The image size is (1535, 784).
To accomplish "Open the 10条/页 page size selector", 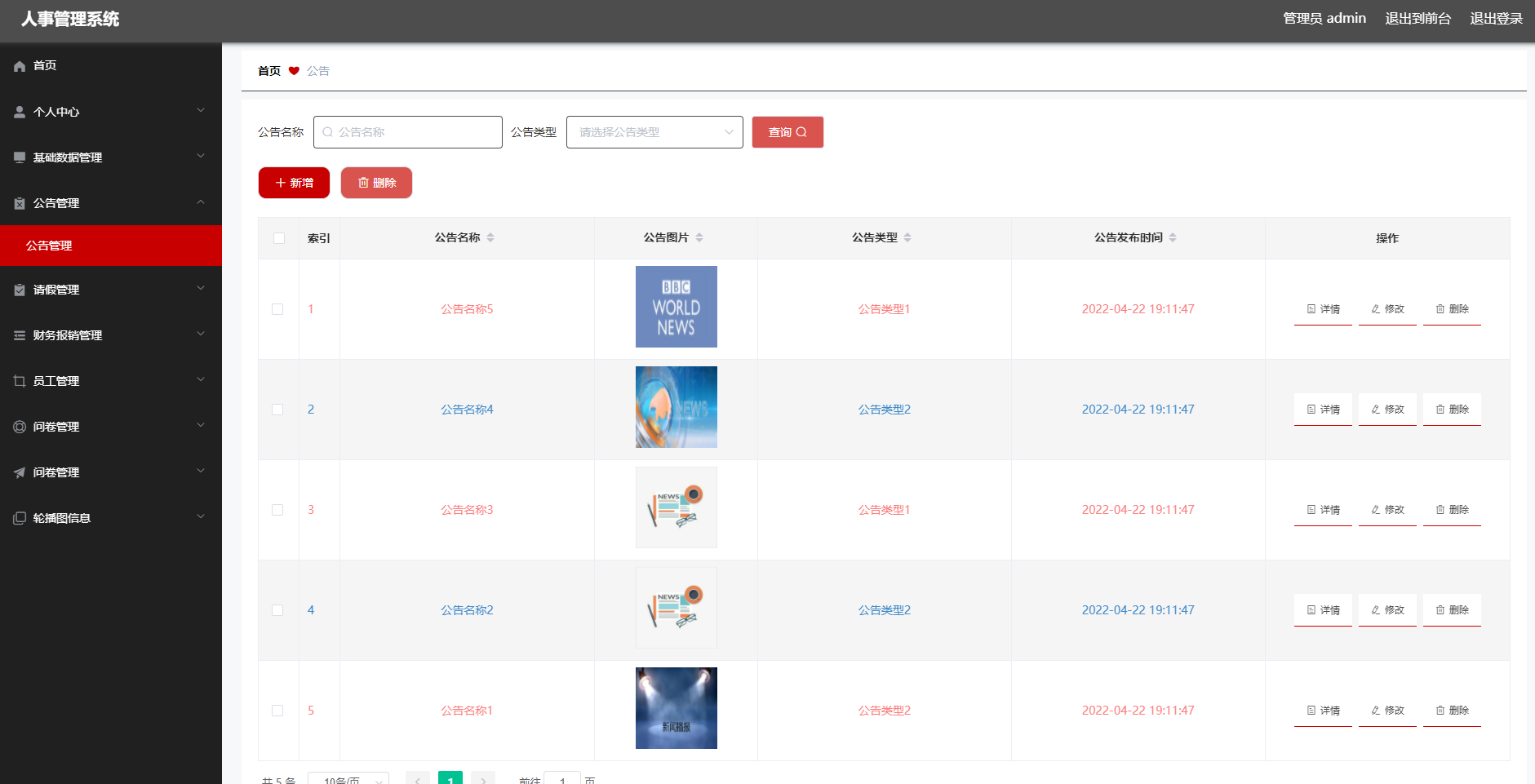I will tap(348, 779).
